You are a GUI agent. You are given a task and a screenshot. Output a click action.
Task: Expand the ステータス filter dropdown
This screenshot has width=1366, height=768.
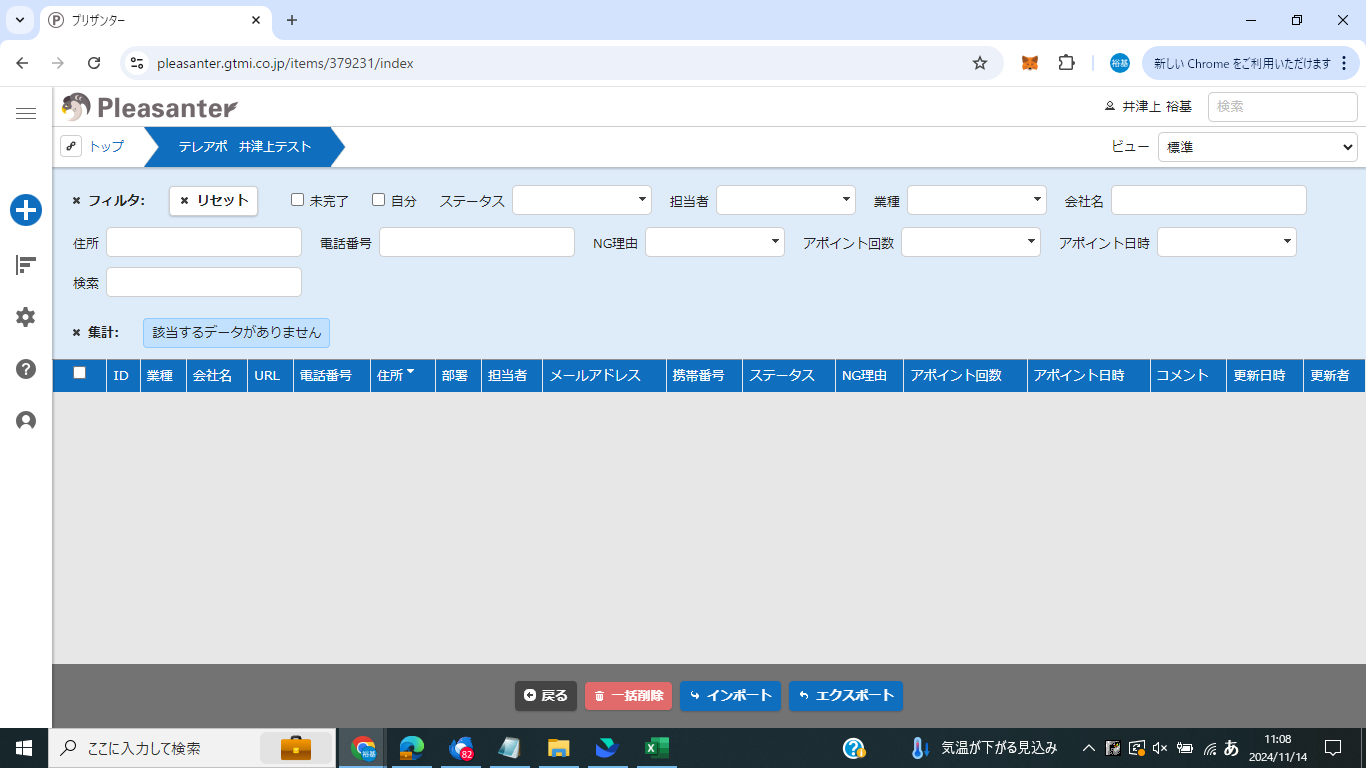tap(581, 201)
